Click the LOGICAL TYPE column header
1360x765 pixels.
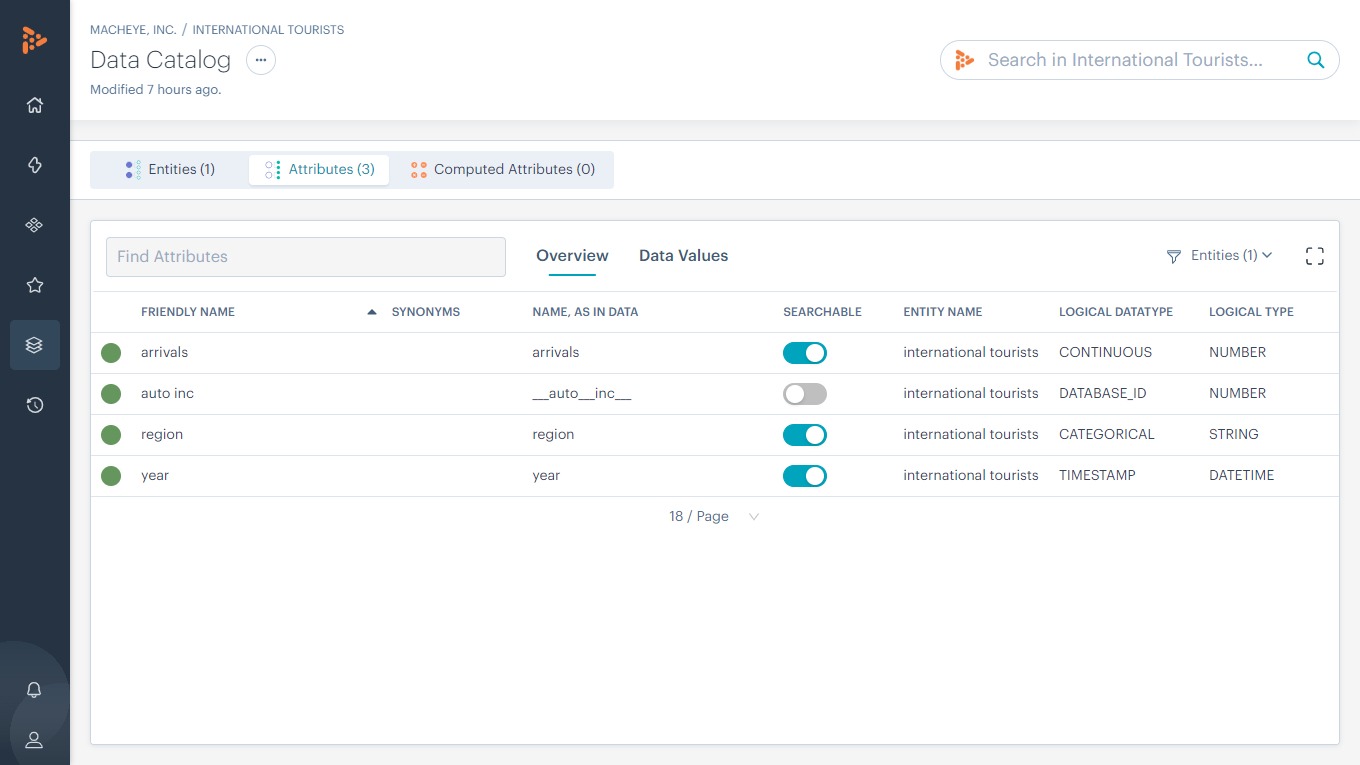(x=1251, y=312)
